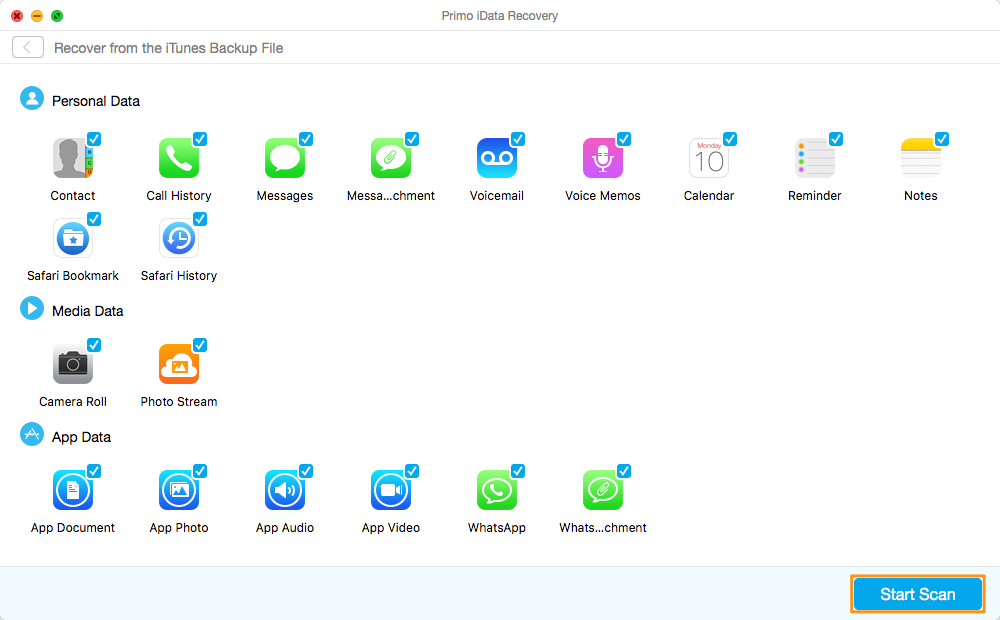Uncheck the Reminder checkbox

click(x=835, y=139)
